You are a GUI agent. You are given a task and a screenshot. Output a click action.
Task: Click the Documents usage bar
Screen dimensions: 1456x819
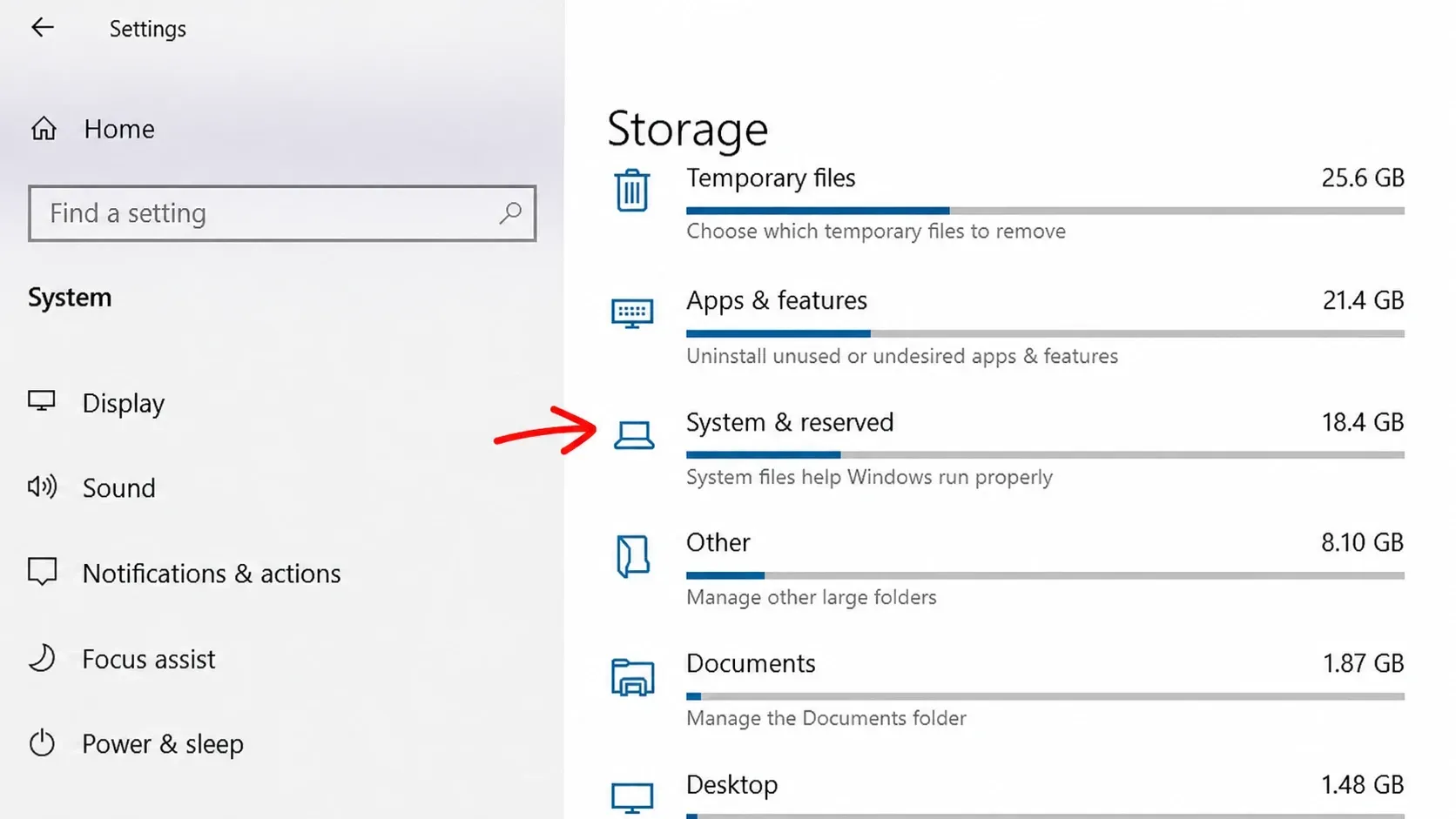click(x=1045, y=696)
